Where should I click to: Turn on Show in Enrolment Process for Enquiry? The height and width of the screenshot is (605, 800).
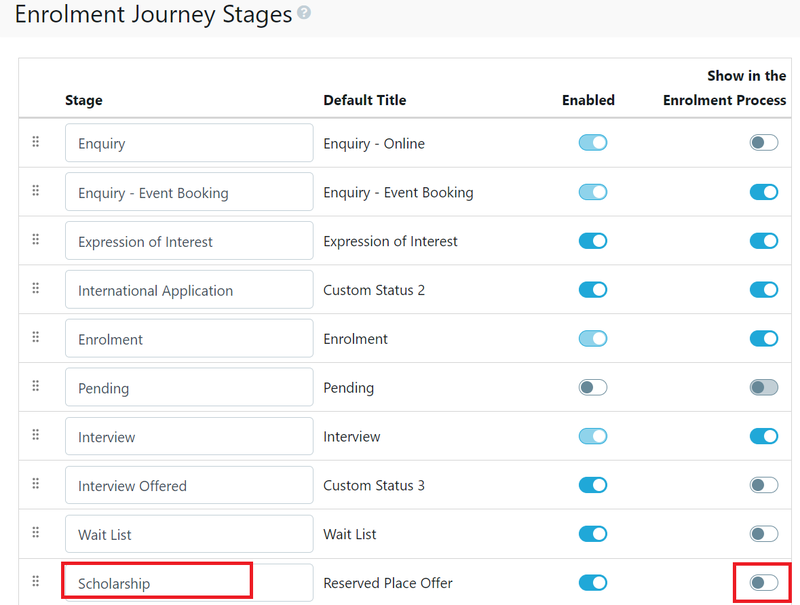tap(764, 143)
